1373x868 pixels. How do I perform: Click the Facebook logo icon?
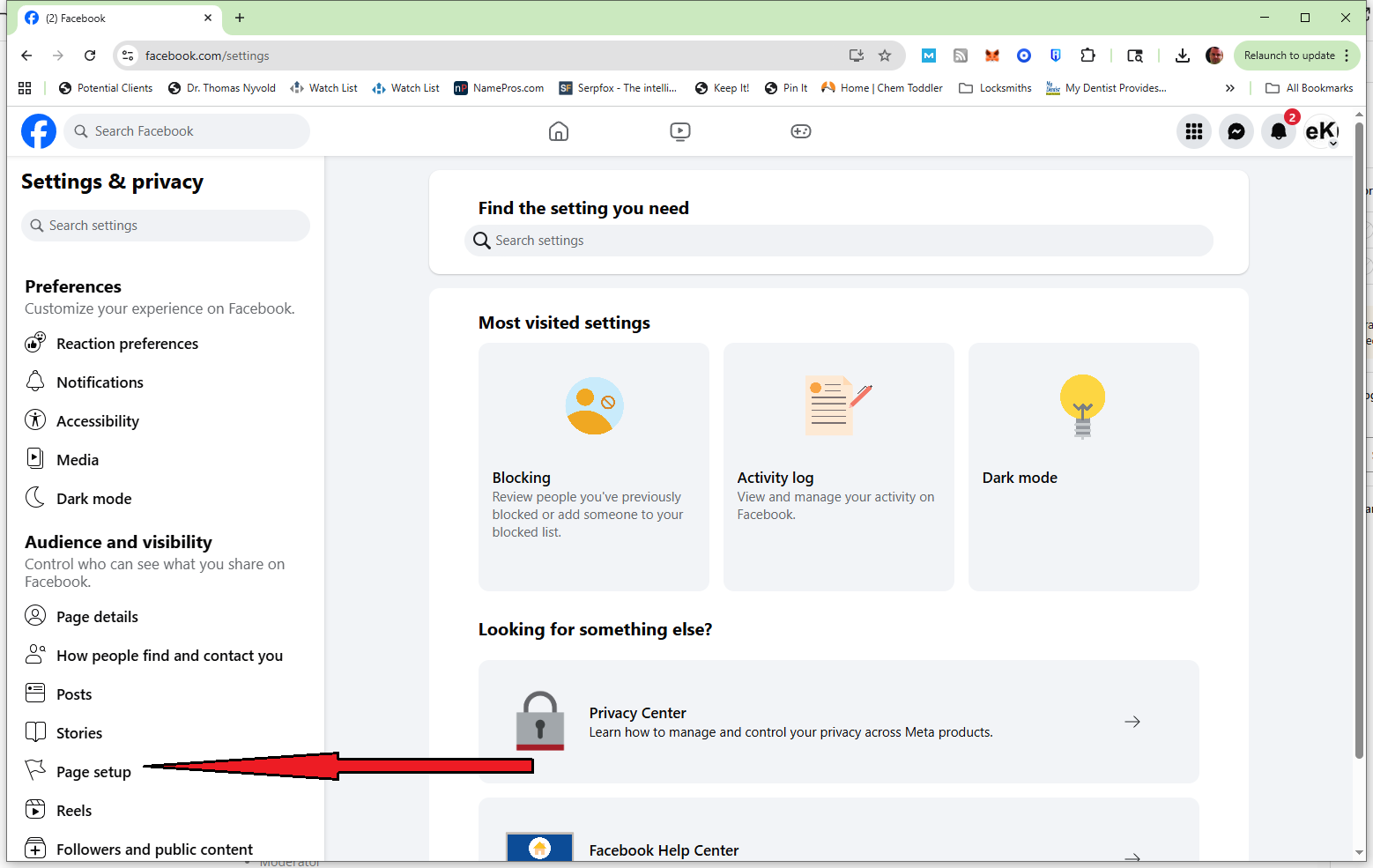[39, 131]
